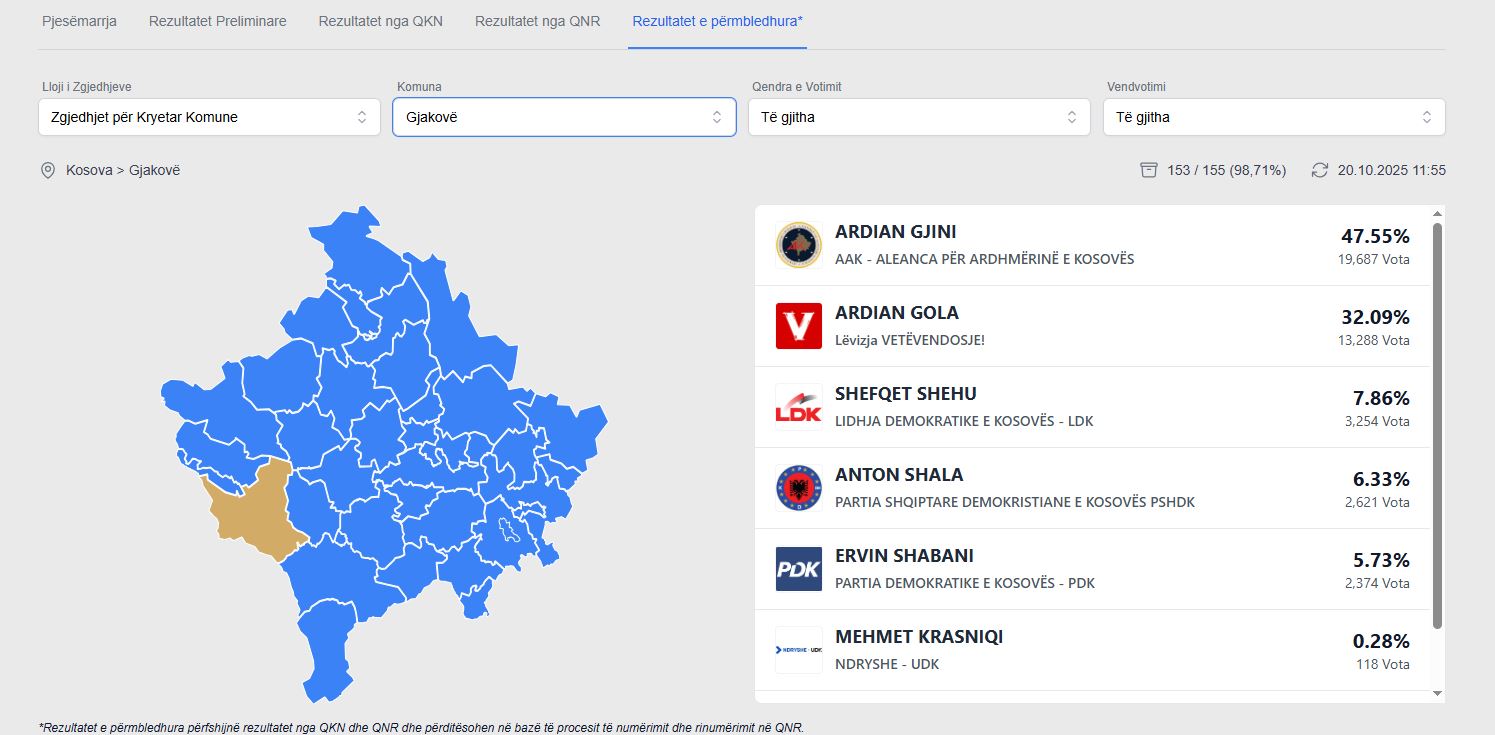Open the PSHDK party logo beside Anton Shala
Screen dimensions: 1495x735
coord(797,487)
